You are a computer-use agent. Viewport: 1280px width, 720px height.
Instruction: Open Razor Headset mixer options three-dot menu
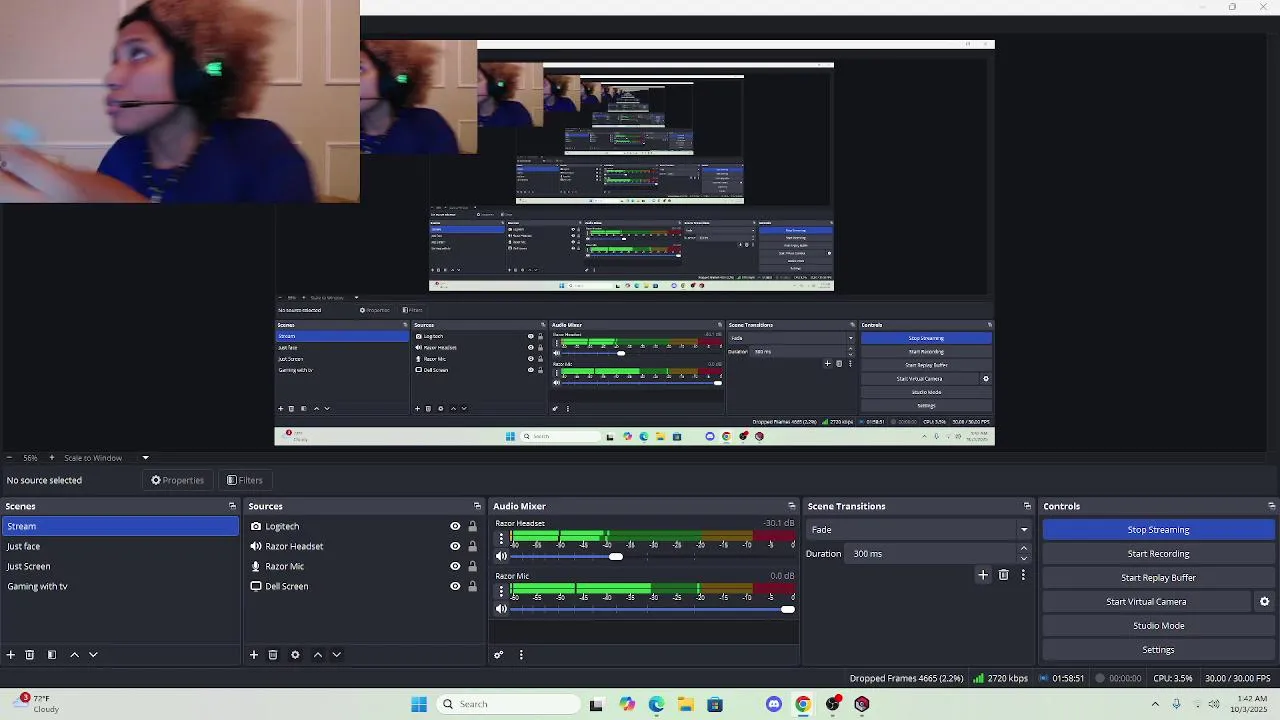tap(502, 538)
